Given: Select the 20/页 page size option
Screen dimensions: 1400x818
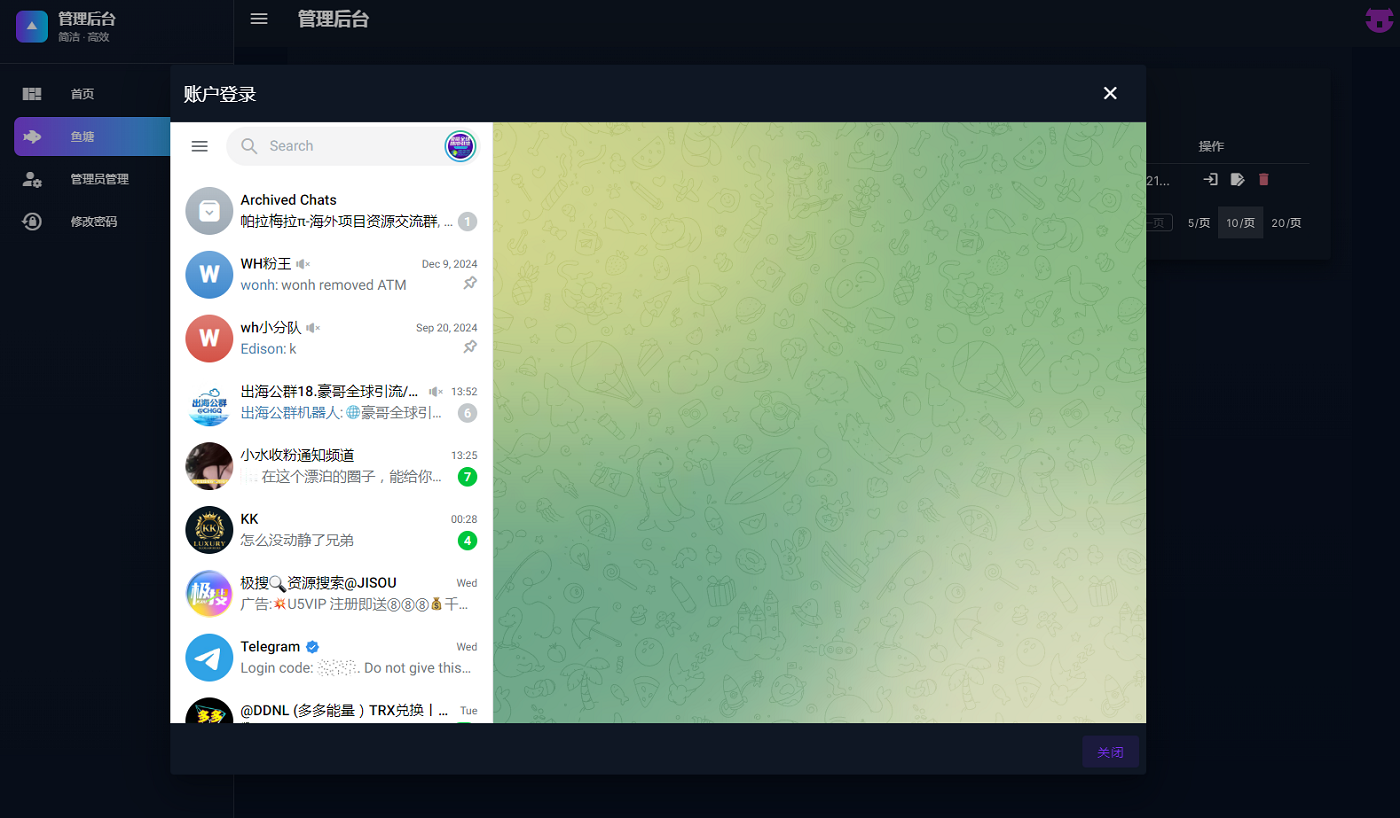Looking at the screenshot, I should (1286, 222).
